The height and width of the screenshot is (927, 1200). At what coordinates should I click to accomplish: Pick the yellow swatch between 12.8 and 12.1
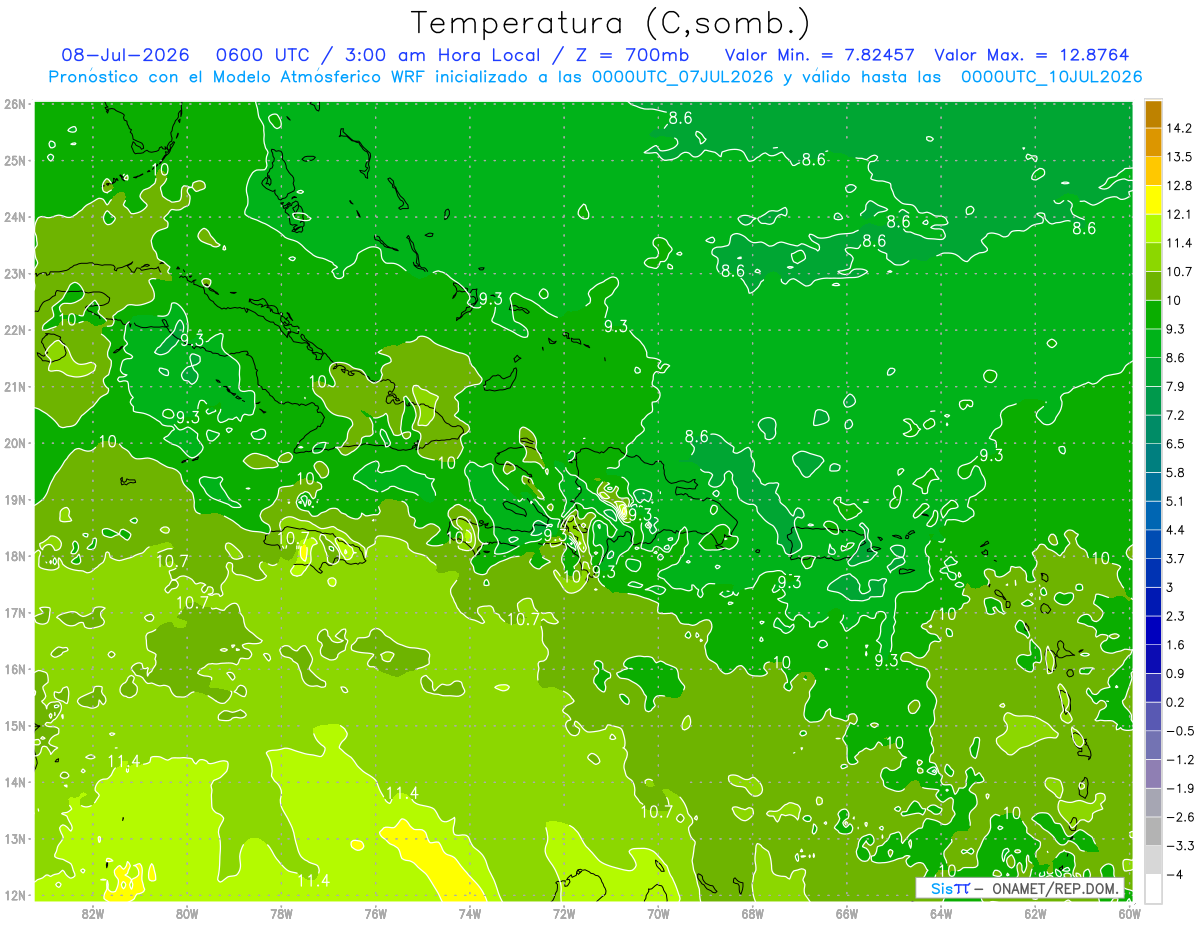click(1153, 199)
